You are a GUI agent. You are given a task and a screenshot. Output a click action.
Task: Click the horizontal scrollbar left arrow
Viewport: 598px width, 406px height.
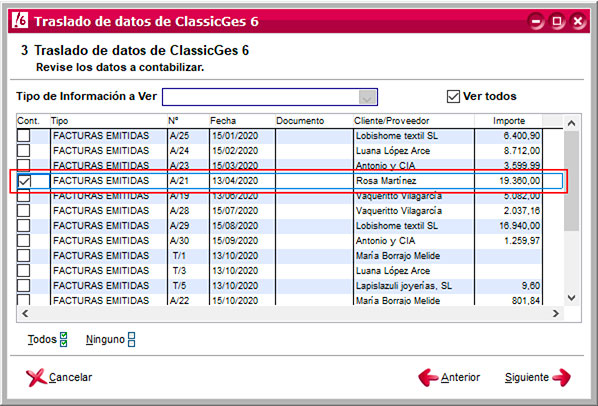point(25,313)
